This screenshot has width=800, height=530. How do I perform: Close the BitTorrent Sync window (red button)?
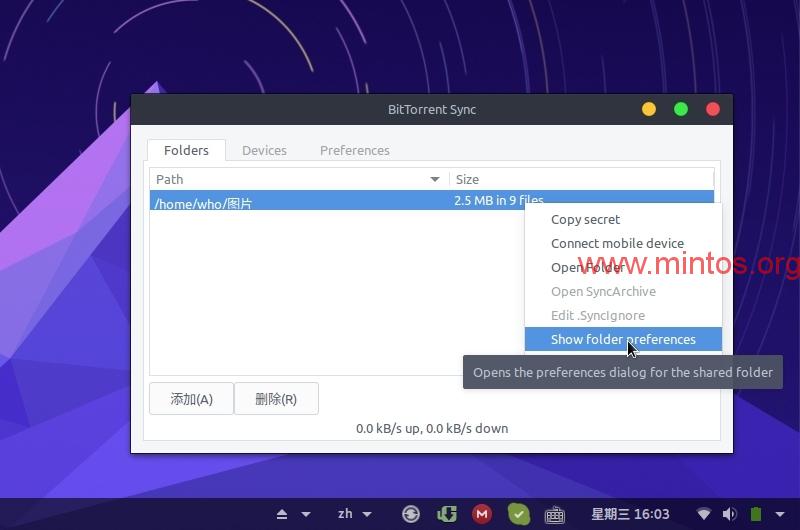[713, 109]
